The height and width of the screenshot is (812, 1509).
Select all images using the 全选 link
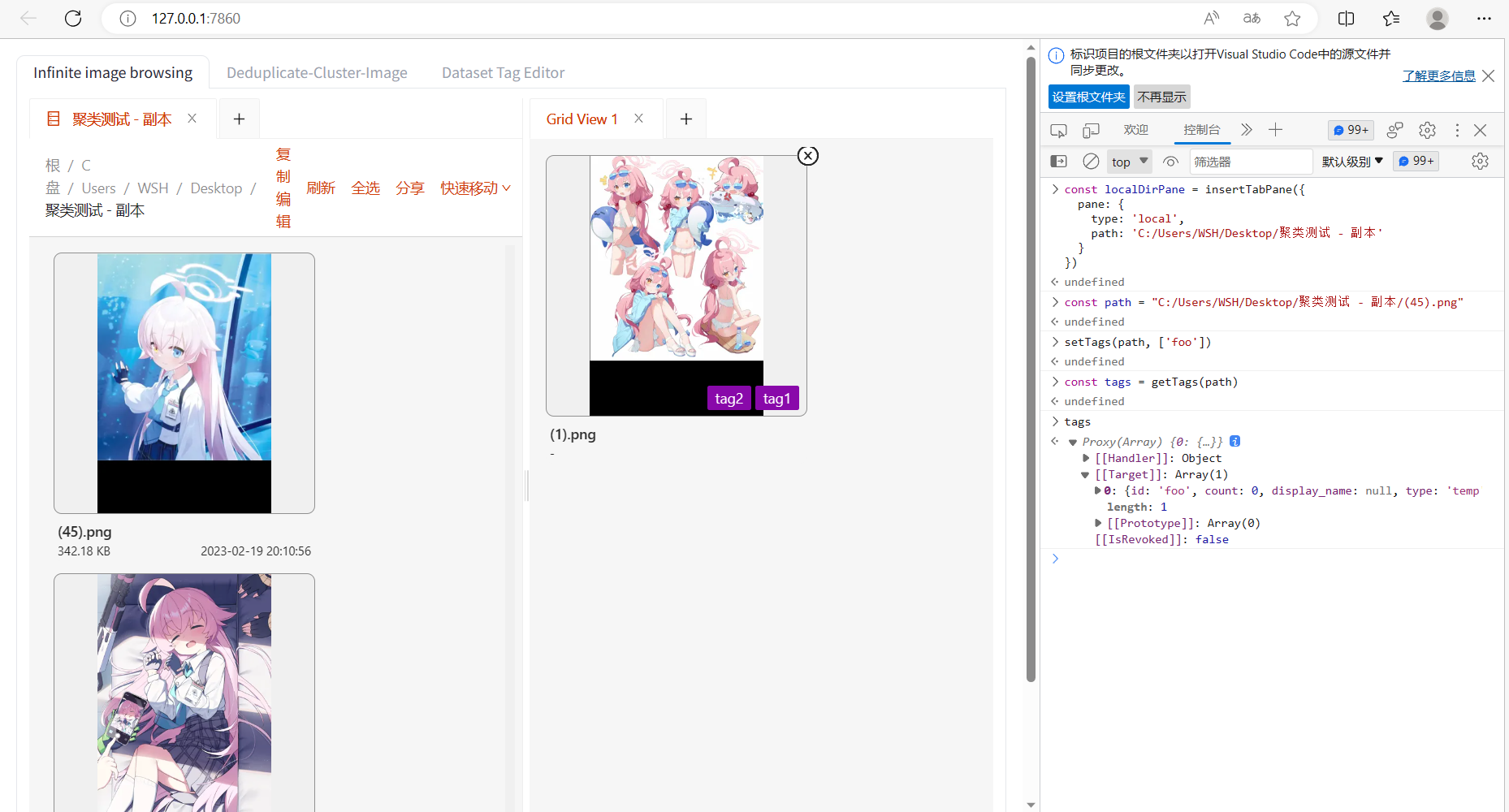click(x=365, y=188)
